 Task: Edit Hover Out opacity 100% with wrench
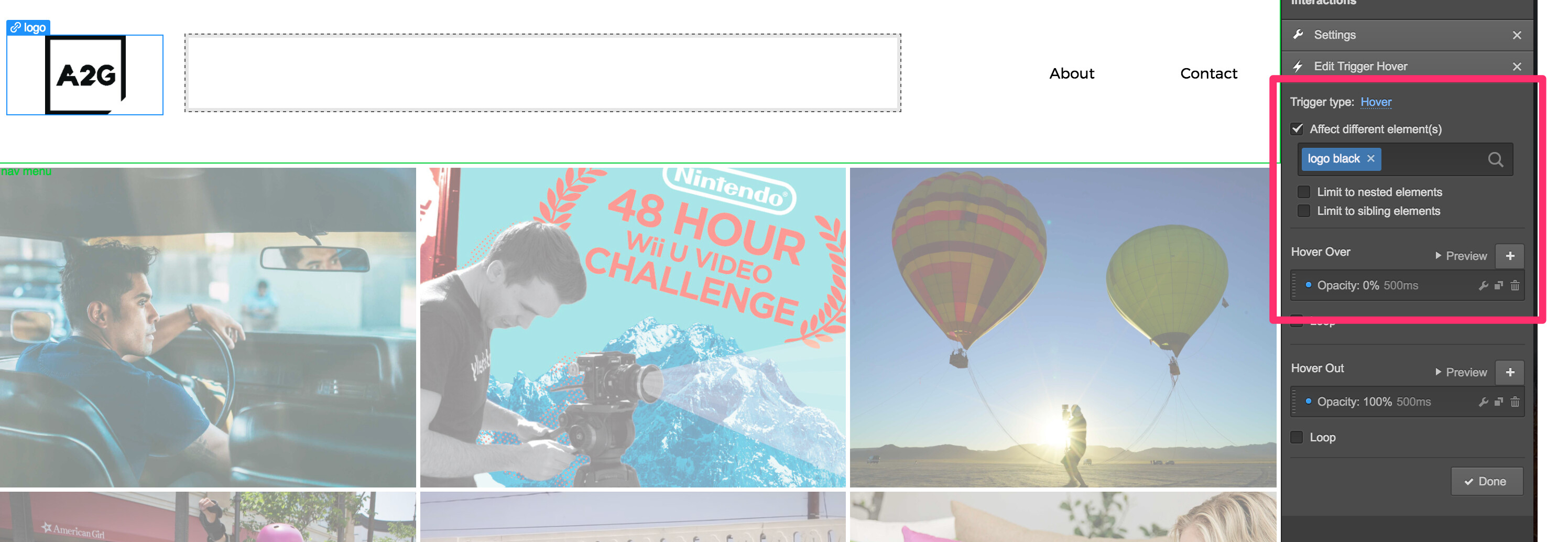(1484, 402)
